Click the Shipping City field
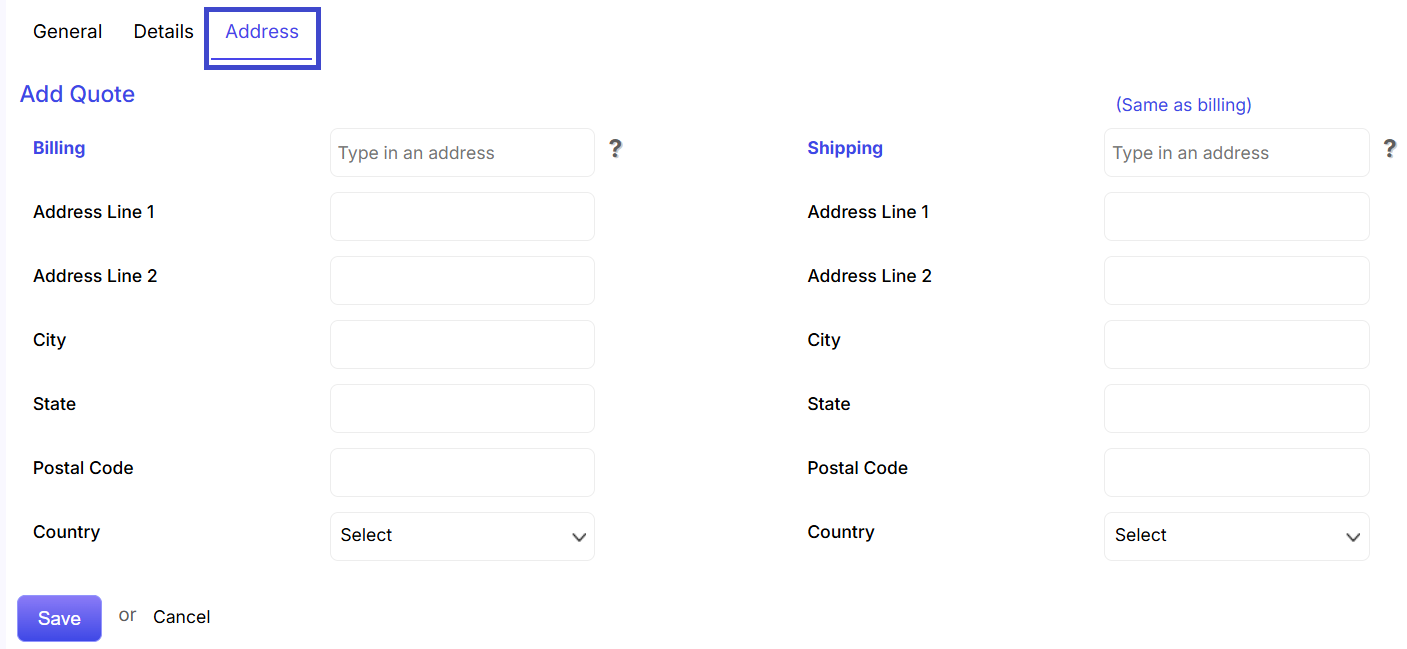This screenshot has width=1407, height=649. [1237, 344]
